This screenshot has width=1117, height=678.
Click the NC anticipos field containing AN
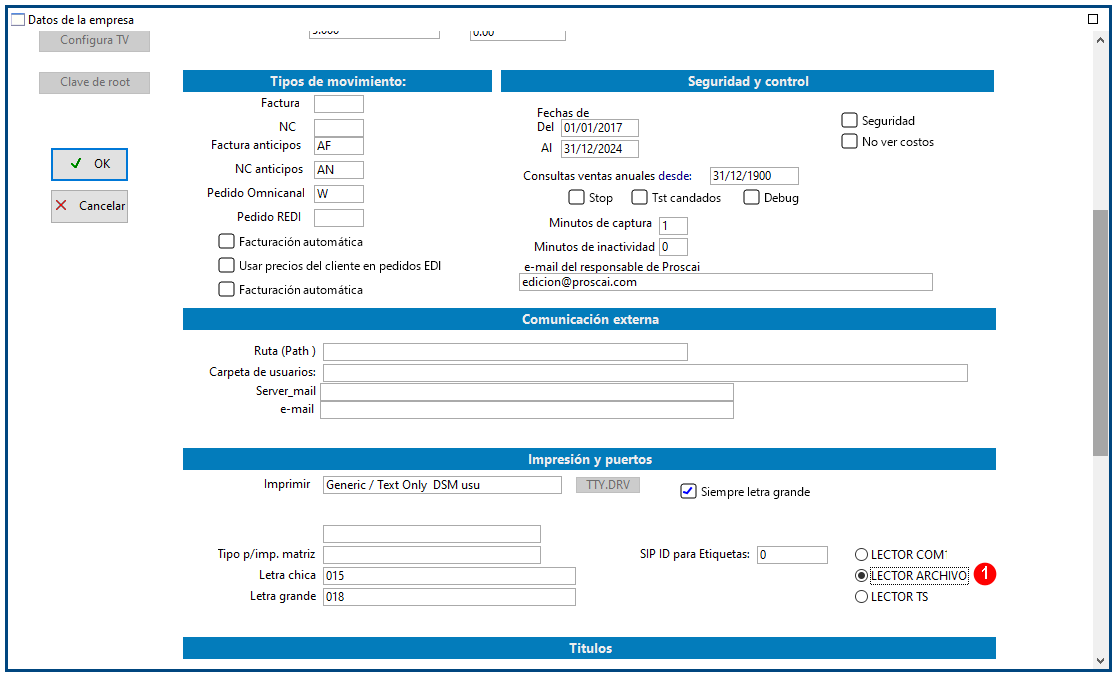339,170
